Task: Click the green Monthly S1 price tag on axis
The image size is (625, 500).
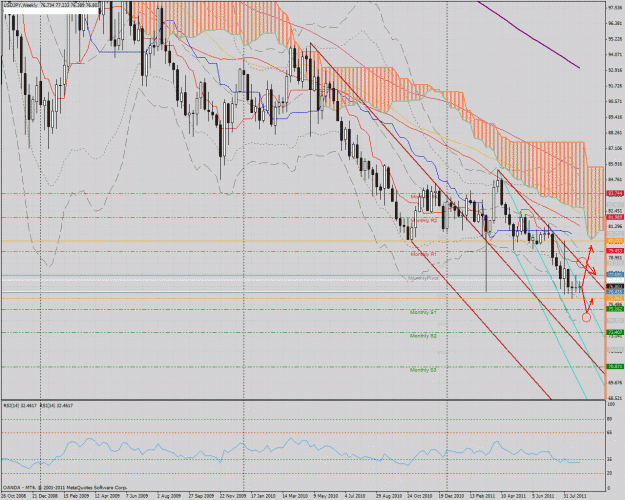Action: click(x=615, y=309)
